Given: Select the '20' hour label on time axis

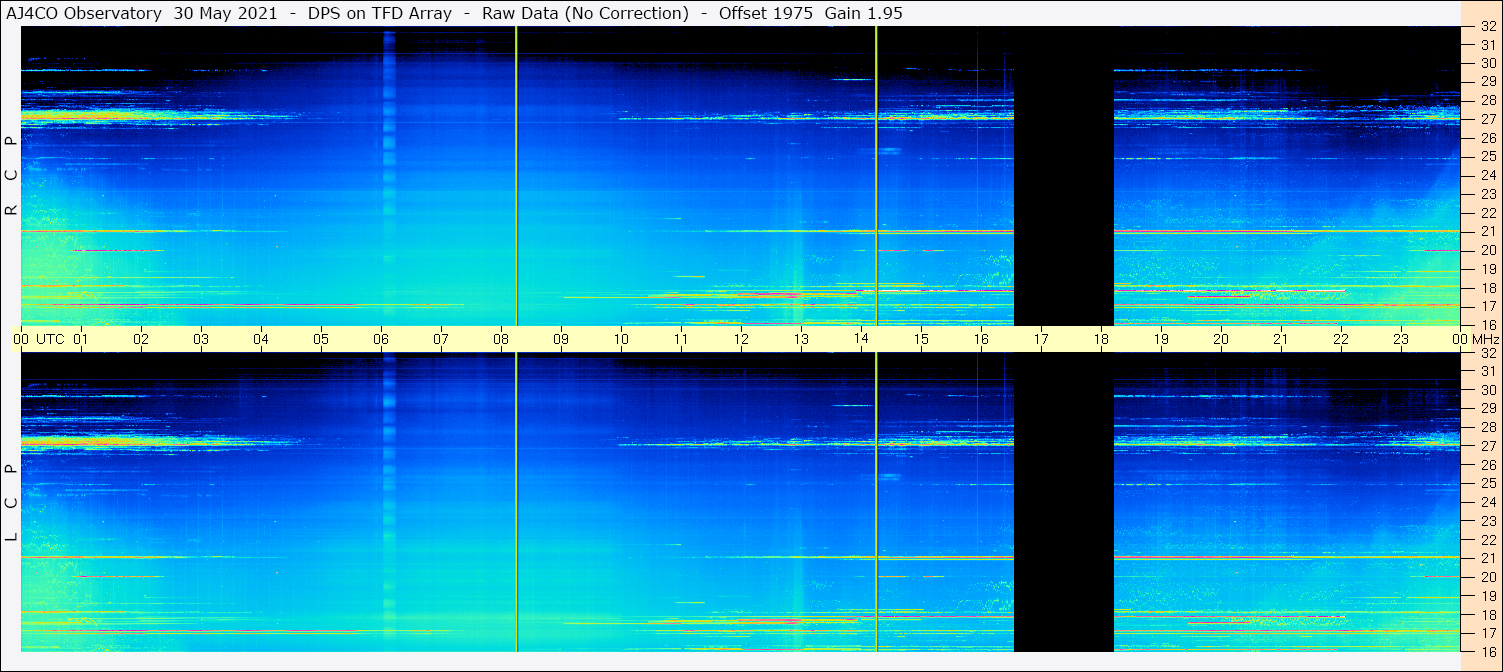Looking at the screenshot, I should (1221, 339).
